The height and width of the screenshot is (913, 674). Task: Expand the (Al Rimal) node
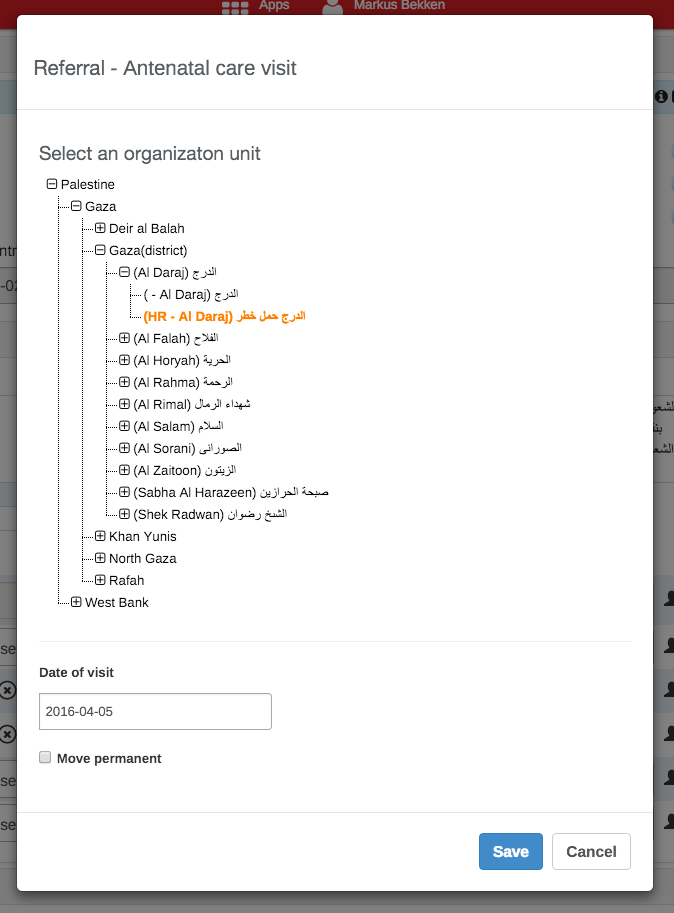click(x=124, y=404)
